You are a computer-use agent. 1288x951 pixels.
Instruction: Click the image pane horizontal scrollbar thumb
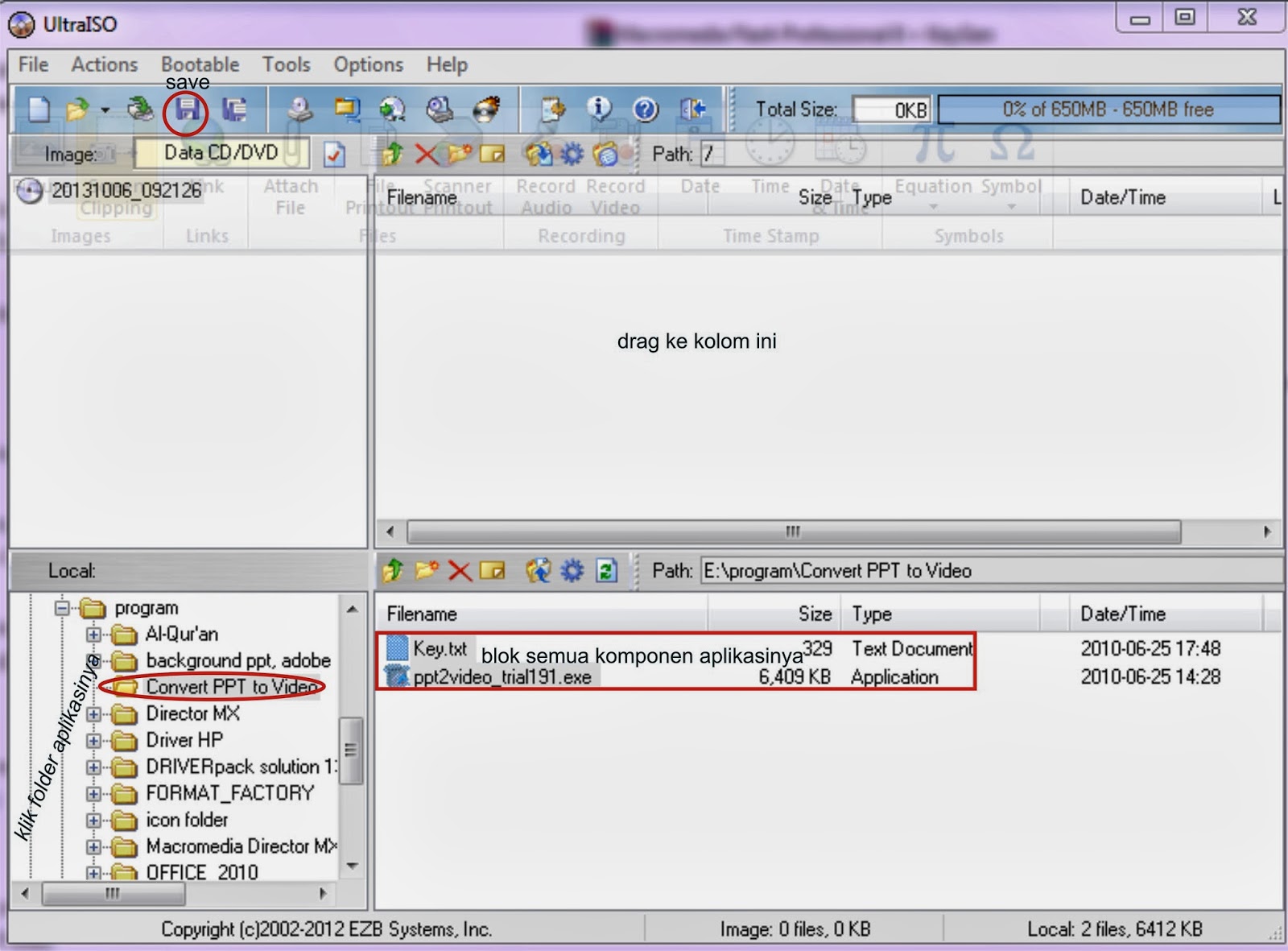tap(794, 531)
